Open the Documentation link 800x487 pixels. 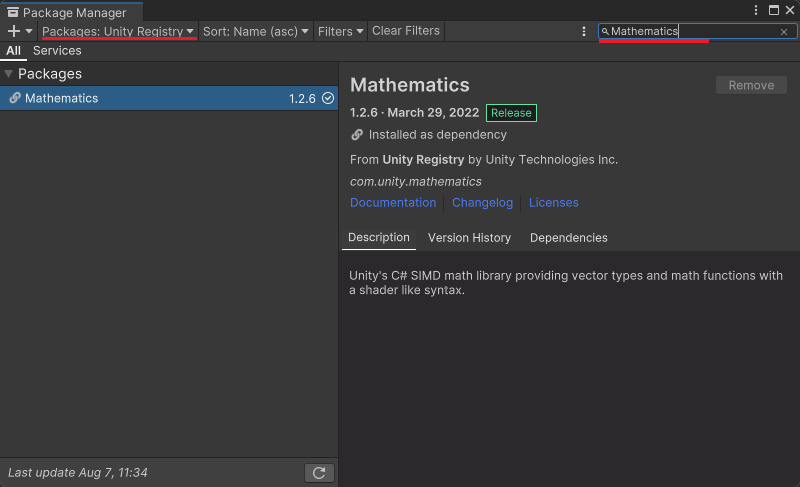coord(393,202)
